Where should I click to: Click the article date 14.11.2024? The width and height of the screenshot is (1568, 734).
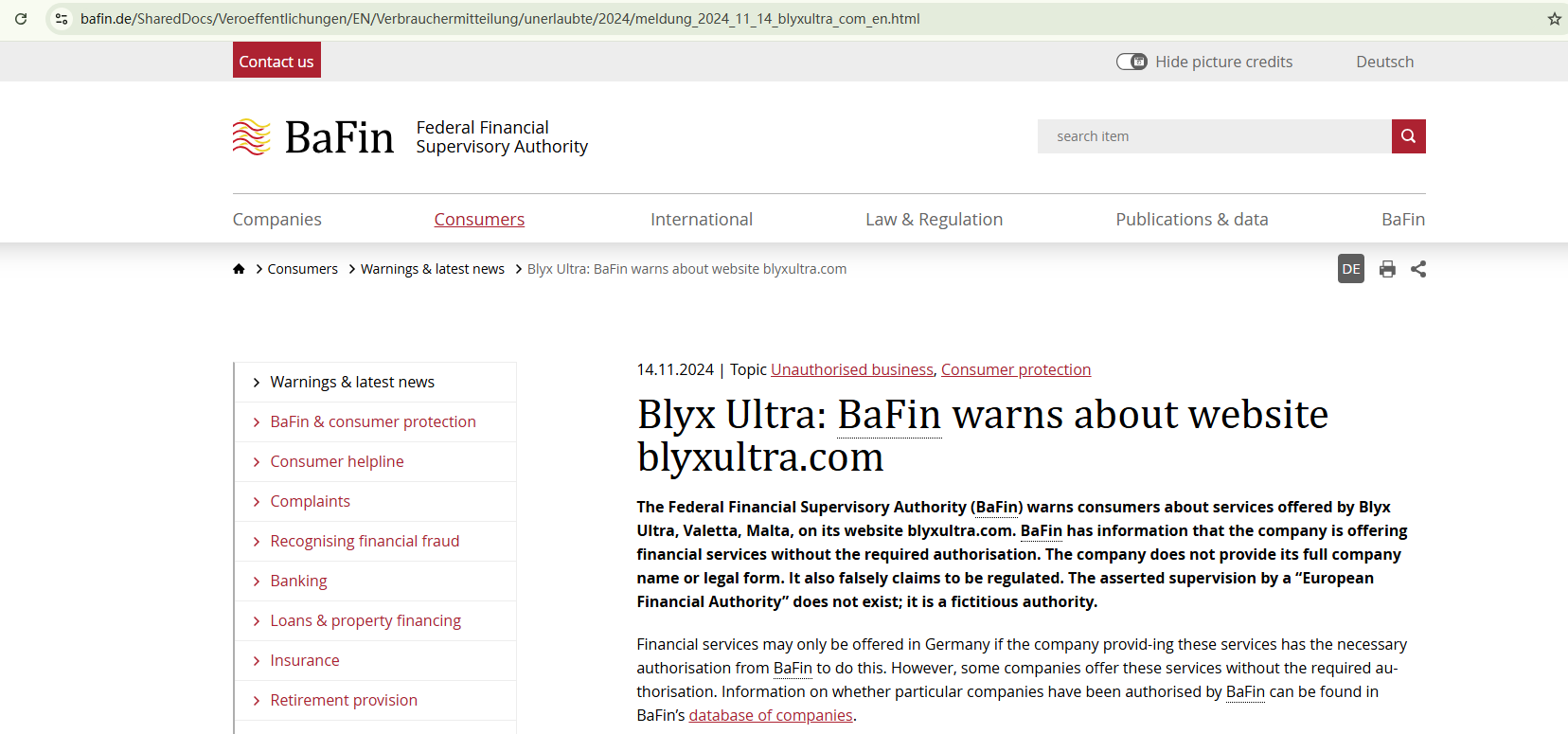675,369
